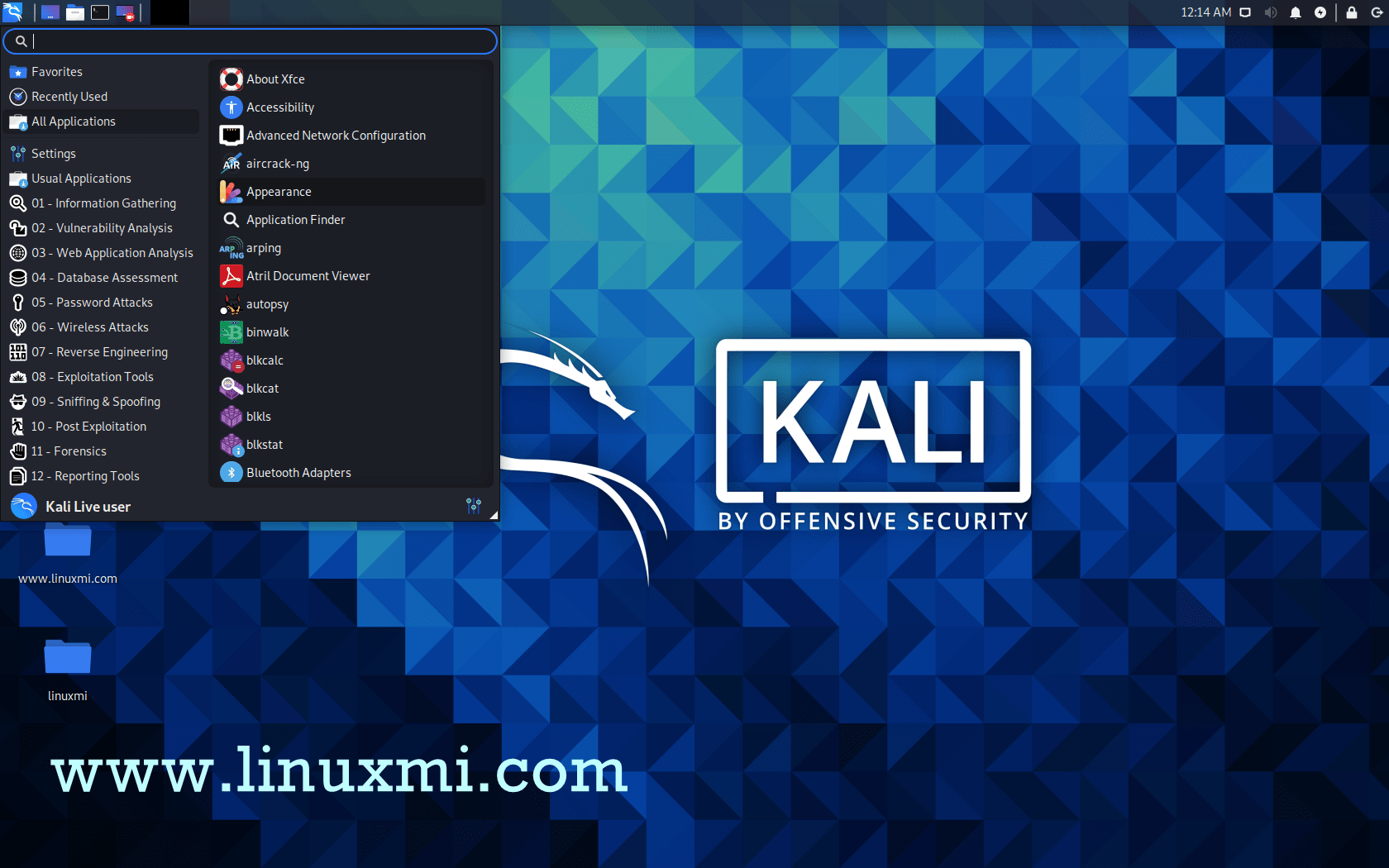Launch blkcalc
Viewport: 1389px width, 868px height.
(351, 360)
